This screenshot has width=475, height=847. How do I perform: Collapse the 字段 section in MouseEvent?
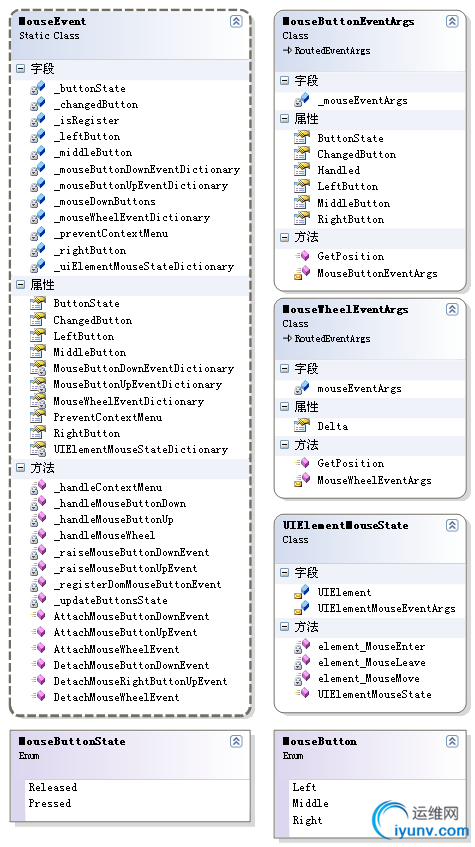pos(21,69)
